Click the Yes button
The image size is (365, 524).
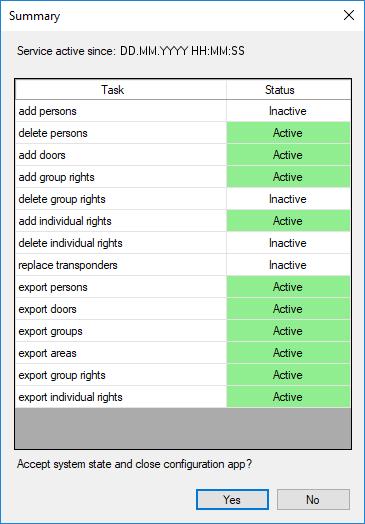click(x=232, y=500)
